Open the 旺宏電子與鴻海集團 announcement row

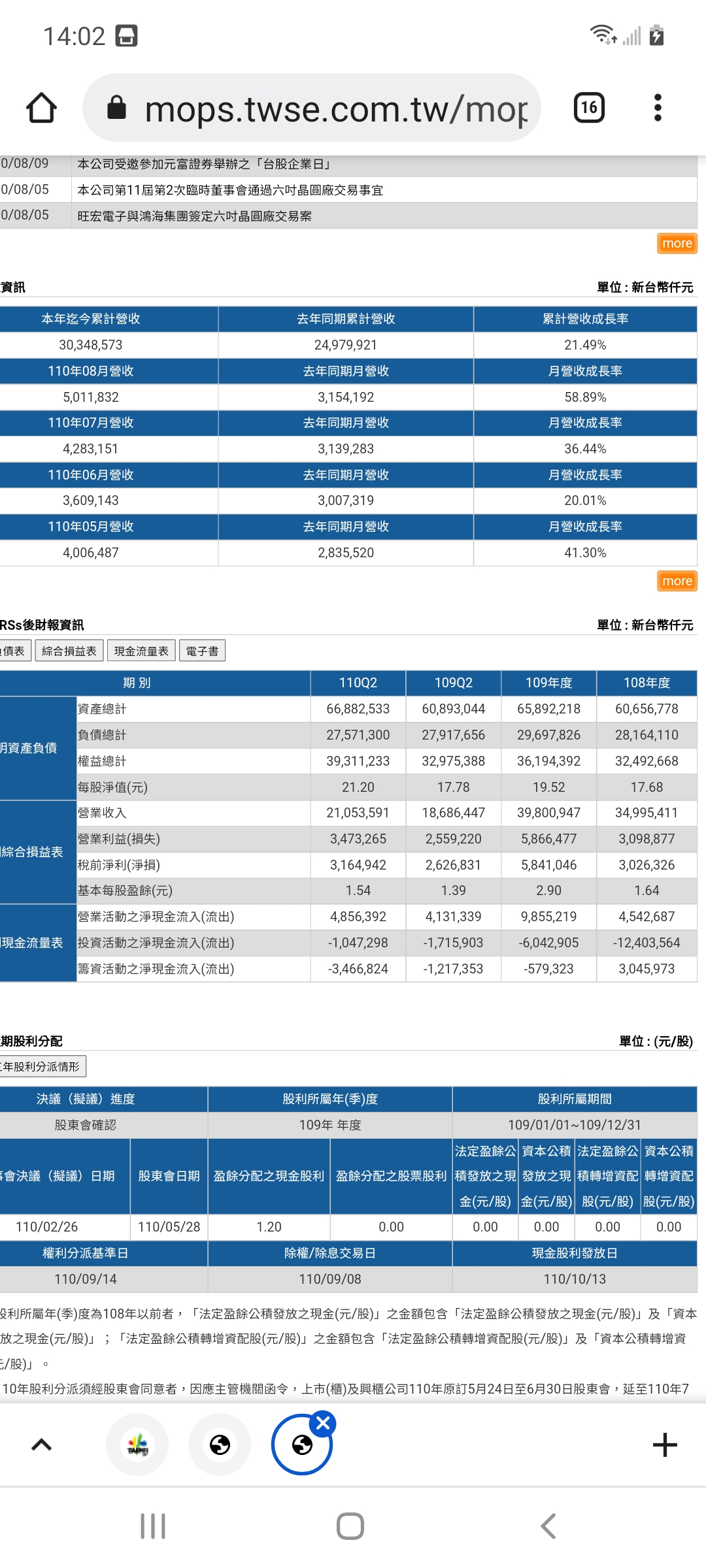click(348, 216)
